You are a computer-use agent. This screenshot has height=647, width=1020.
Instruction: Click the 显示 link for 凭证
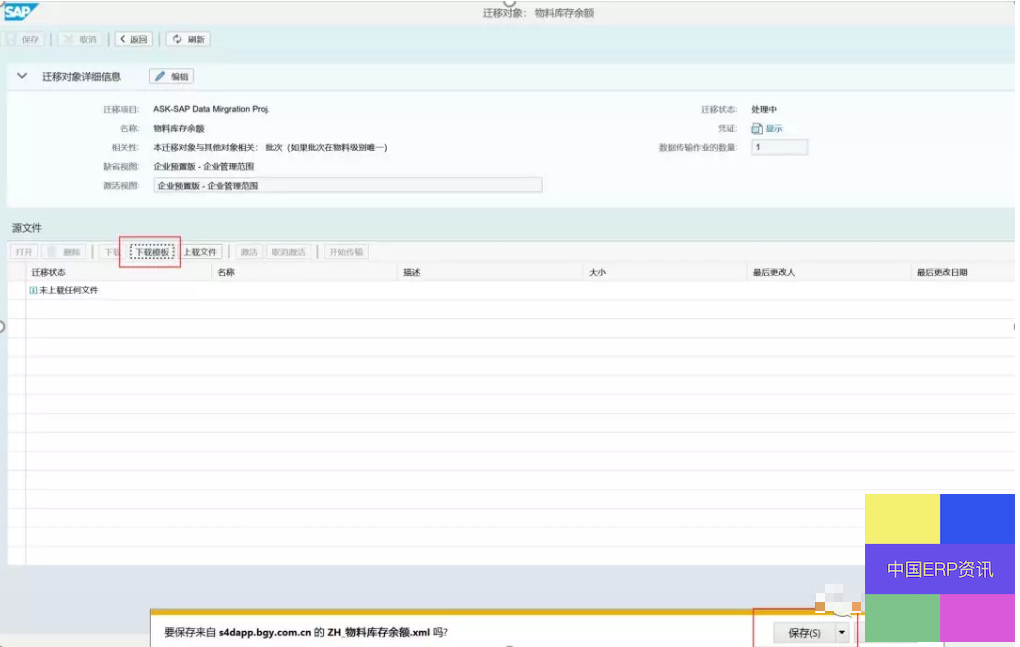tap(774, 129)
